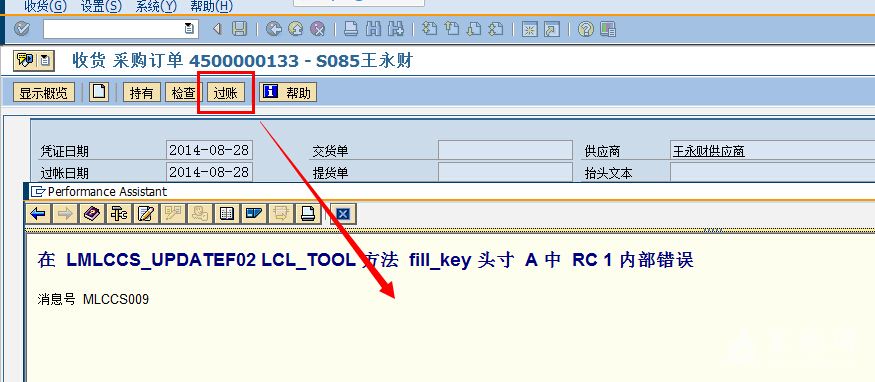875x382 pixels.
Task: Click the Create New Session icon
Action: pos(529,29)
